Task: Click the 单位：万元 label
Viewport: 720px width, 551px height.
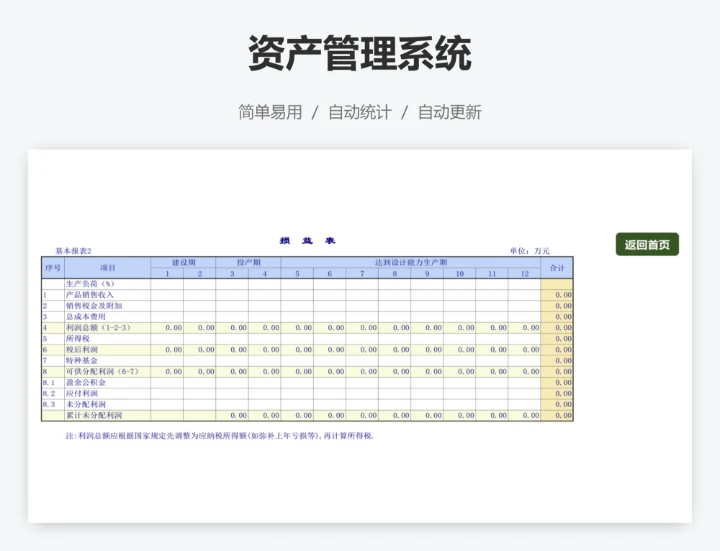Action: click(x=529, y=251)
